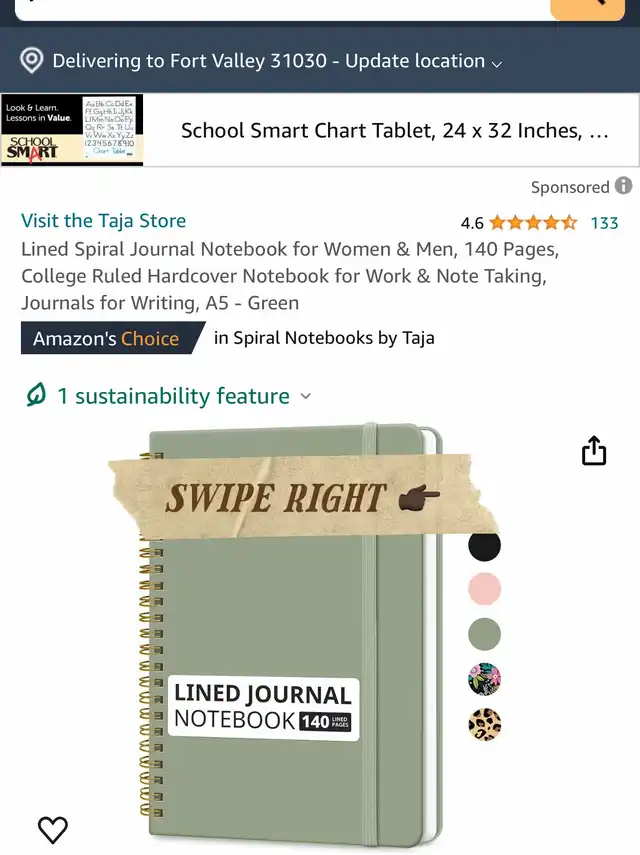Click the Sponsored info icon
Viewport: 640px width, 855px height.
point(624,186)
